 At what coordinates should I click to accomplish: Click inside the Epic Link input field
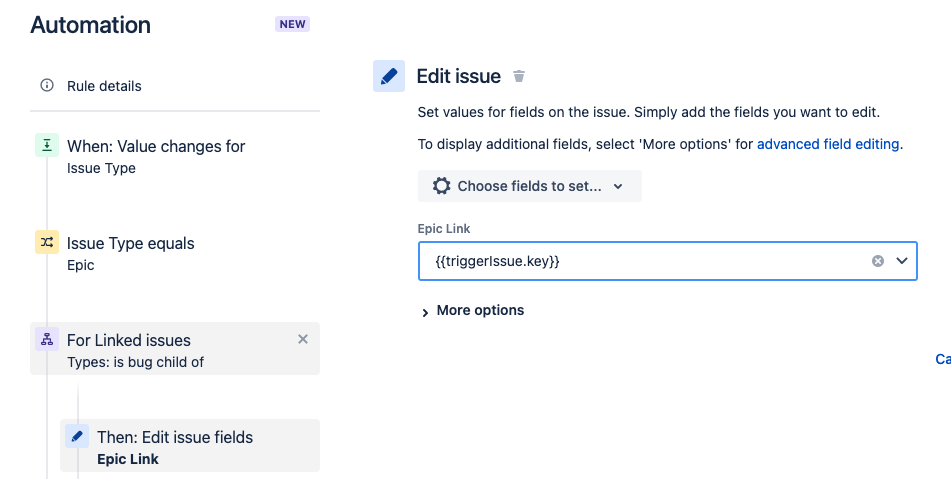(x=640, y=261)
